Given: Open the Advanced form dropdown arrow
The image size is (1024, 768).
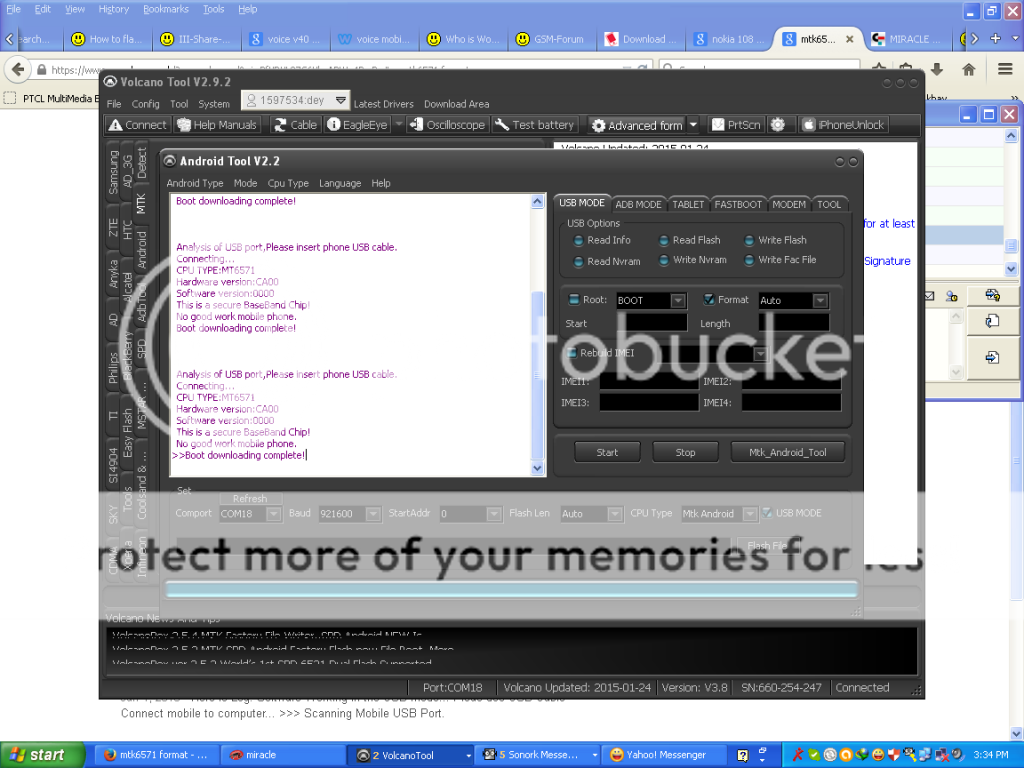Looking at the screenshot, I should point(694,125).
